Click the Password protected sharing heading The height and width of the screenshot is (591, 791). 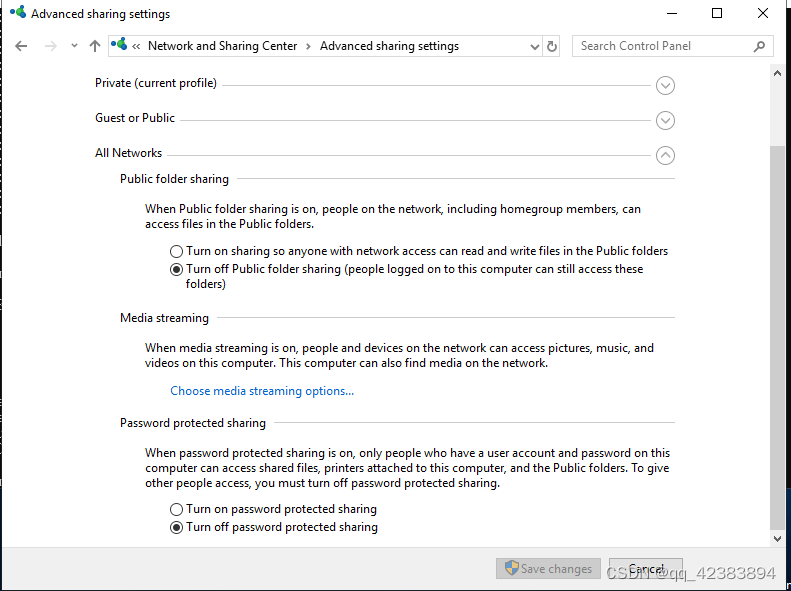[193, 423]
